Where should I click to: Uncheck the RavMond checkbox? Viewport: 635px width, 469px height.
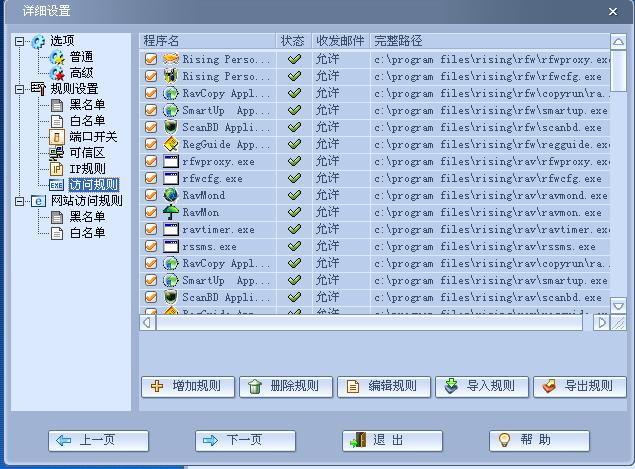[x=151, y=195]
